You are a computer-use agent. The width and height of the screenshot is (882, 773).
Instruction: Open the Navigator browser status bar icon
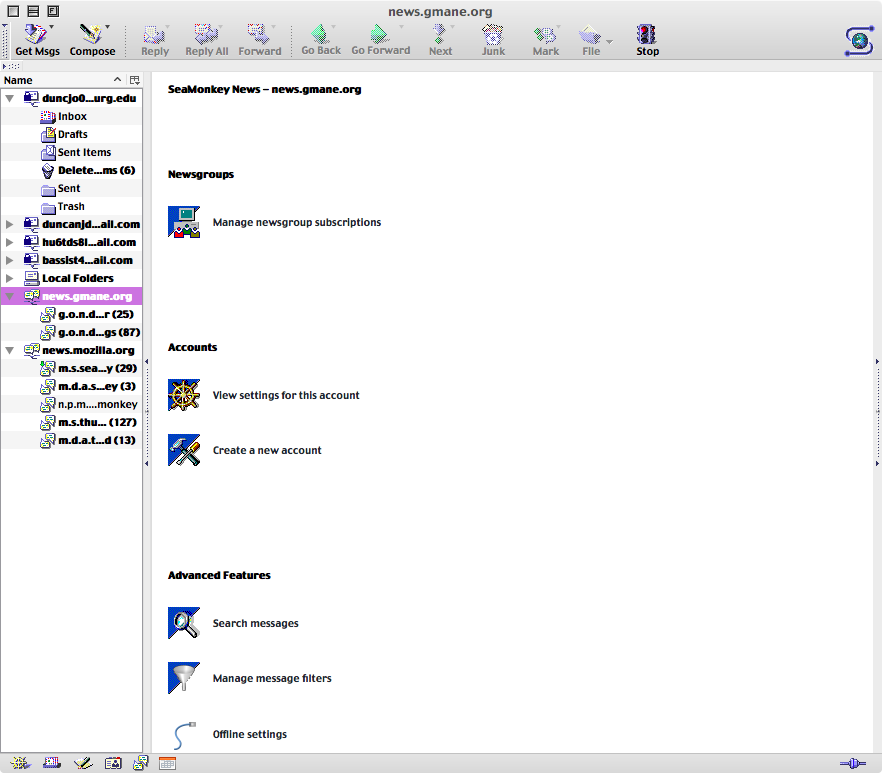point(20,763)
